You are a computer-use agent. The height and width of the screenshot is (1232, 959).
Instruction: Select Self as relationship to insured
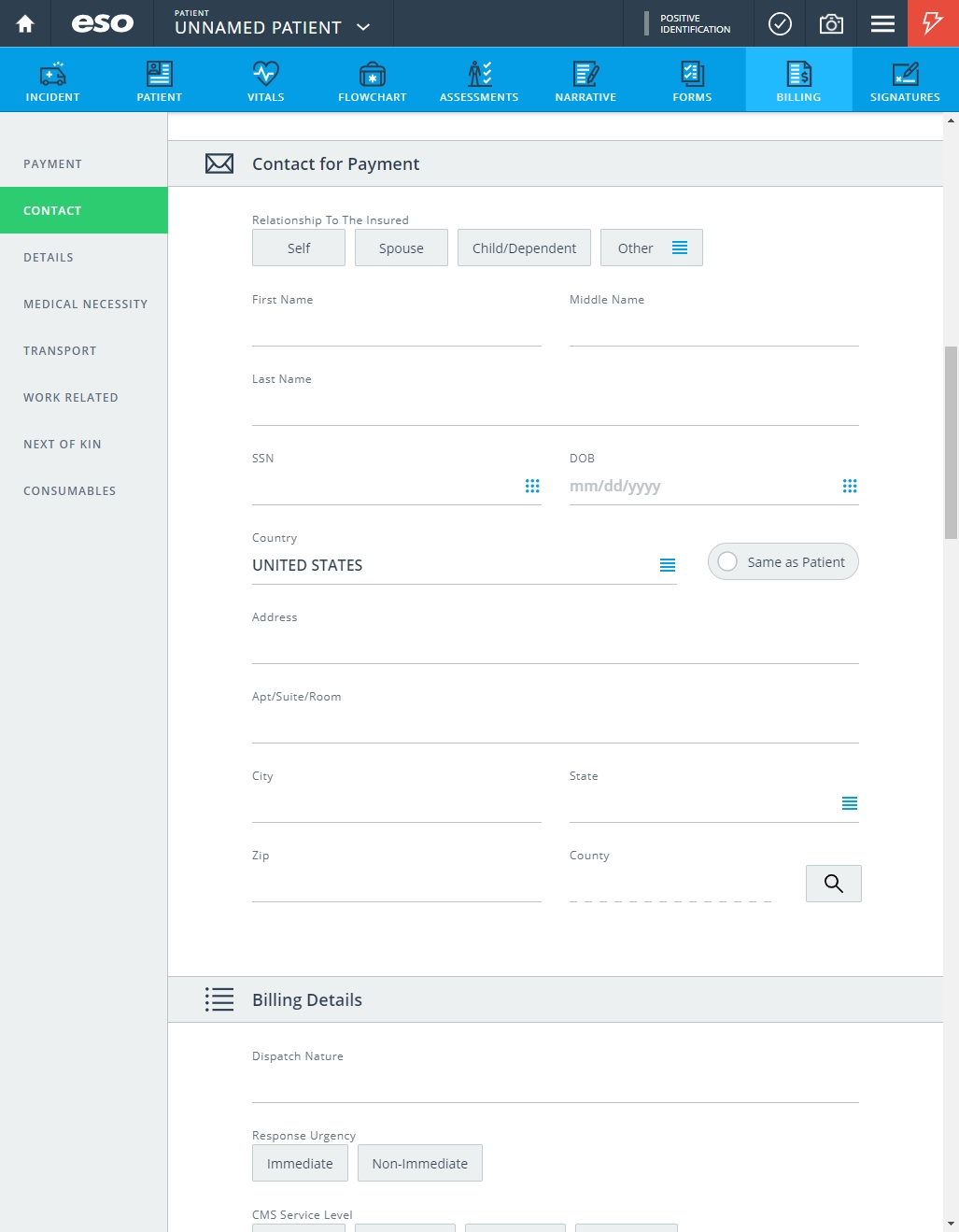(x=299, y=248)
